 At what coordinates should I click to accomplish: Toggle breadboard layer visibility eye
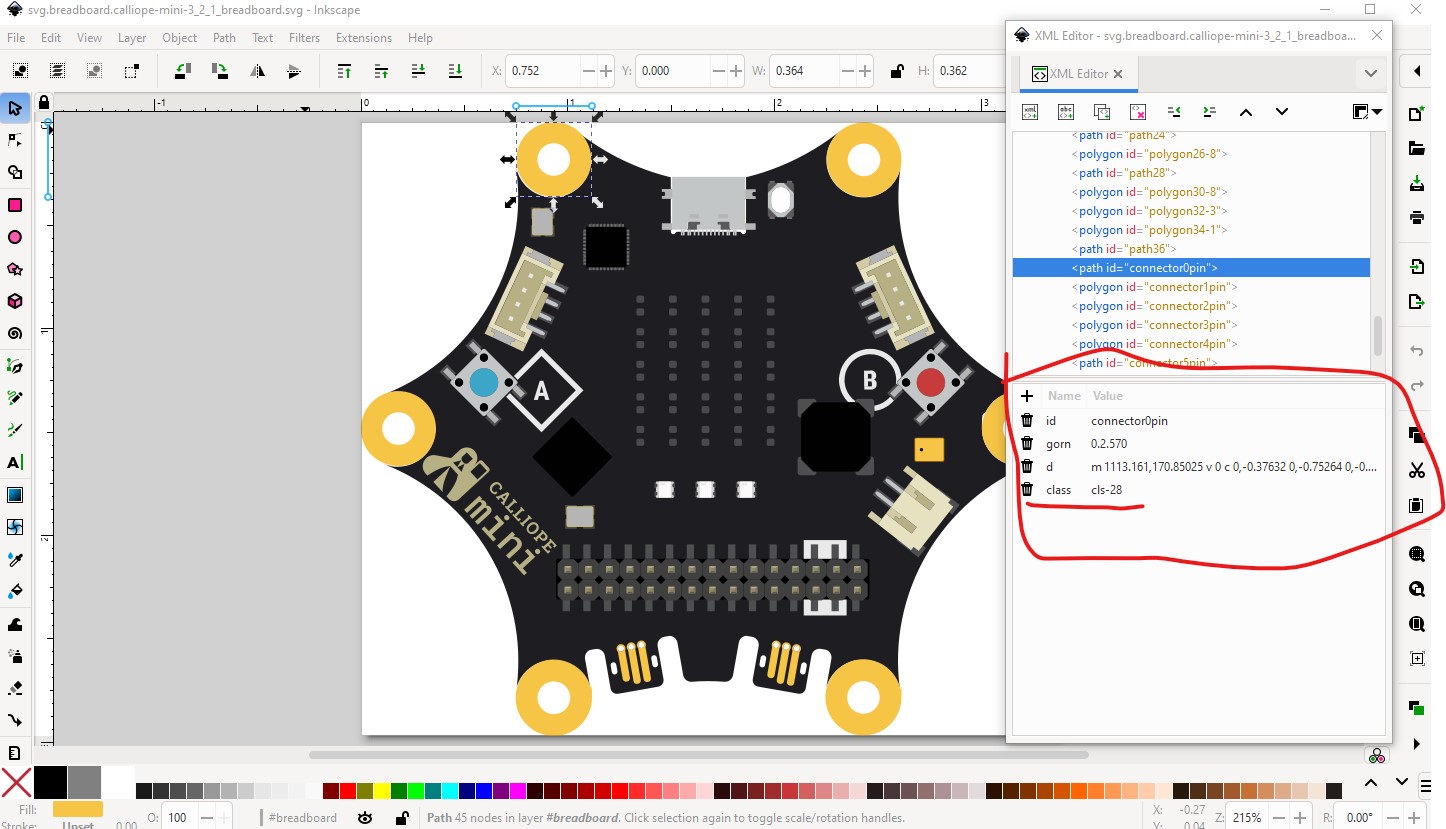[365, 817]
